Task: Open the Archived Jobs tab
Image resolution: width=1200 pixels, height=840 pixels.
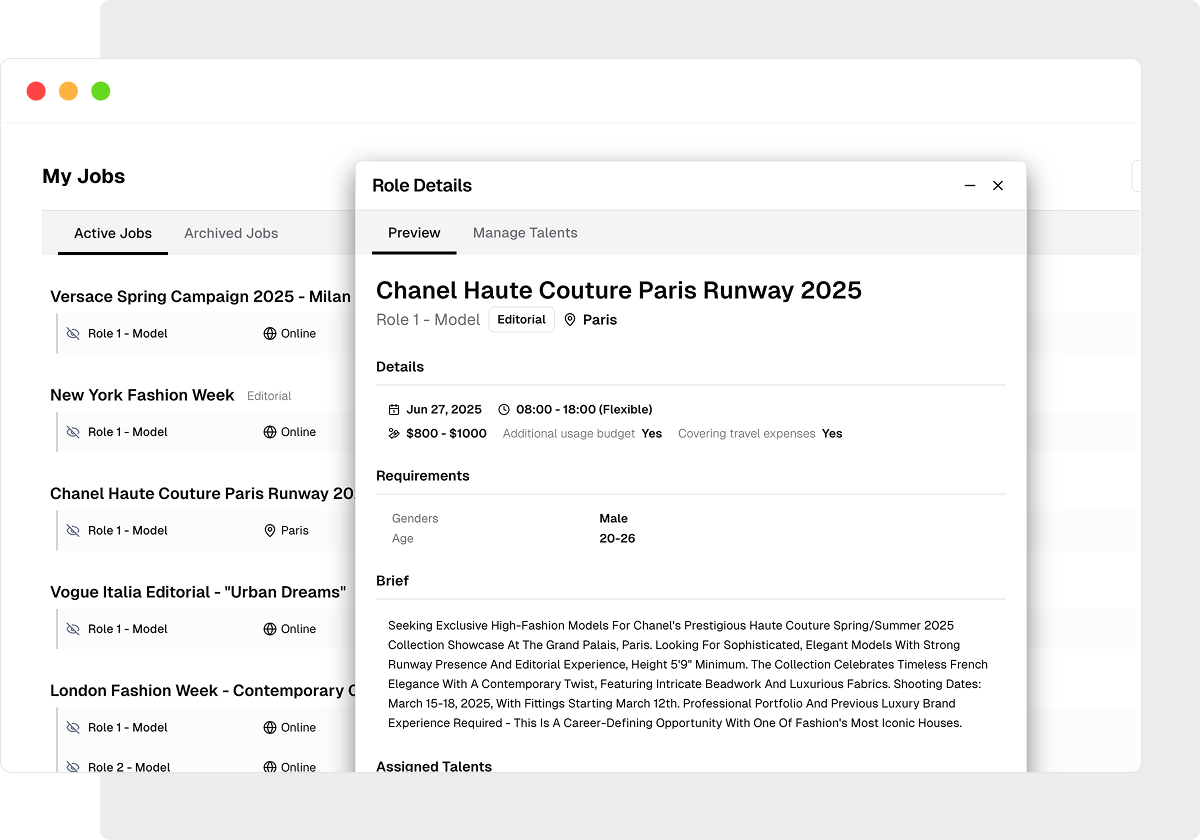Action: 231,233
